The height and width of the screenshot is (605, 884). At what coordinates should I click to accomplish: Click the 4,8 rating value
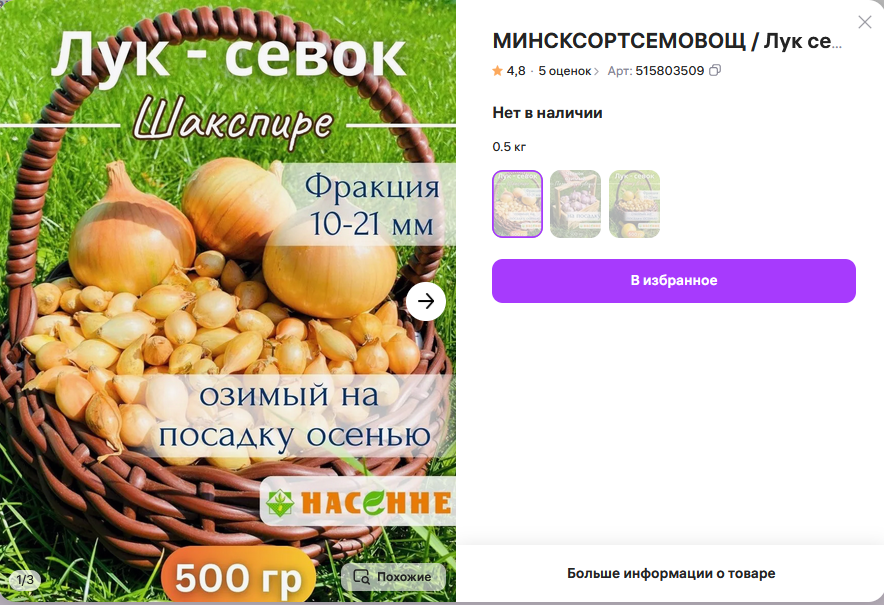pyautogui.click(x=516, y=71)
